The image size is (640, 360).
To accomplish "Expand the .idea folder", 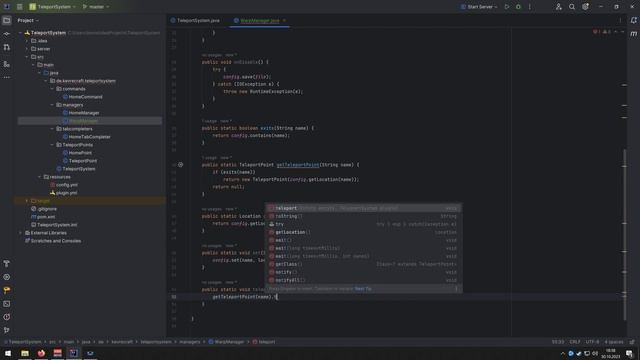I will click(27, 41).
